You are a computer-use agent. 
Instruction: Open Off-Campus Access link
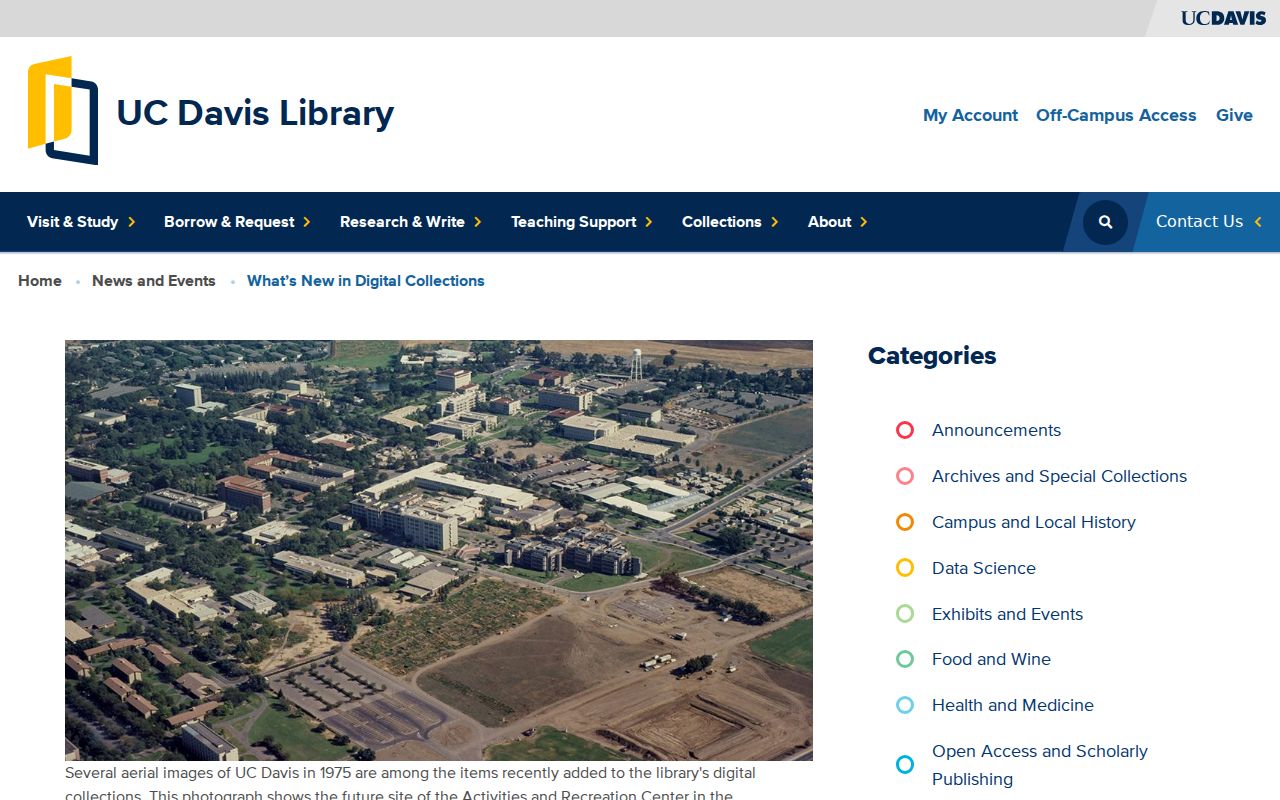click(x=1116, y=115)
